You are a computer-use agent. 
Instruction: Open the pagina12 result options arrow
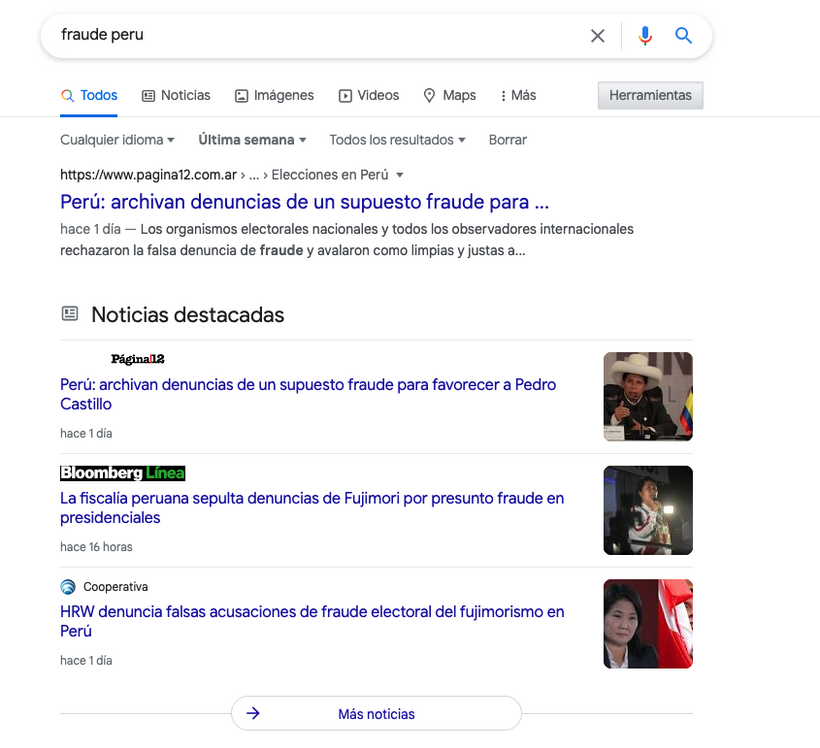point(400,175)
